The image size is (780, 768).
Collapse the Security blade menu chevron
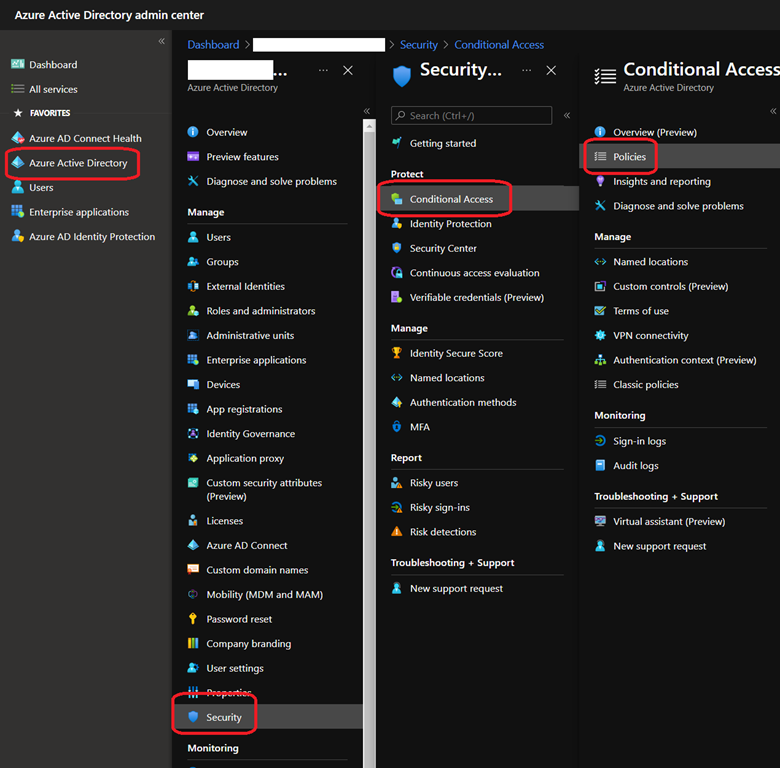tap(567, 116)
